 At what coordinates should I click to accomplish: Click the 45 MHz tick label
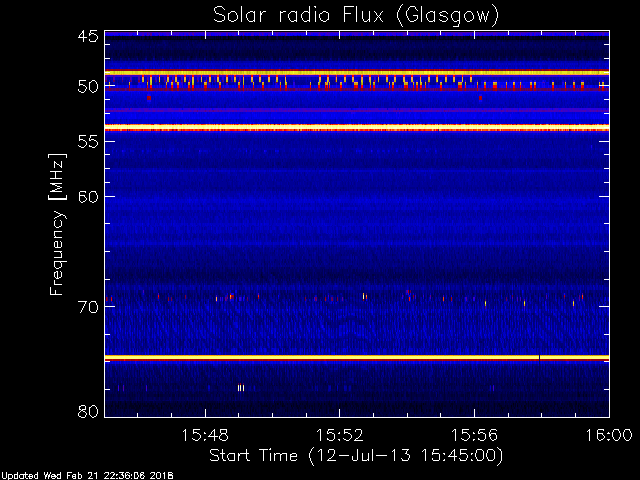pyautogui.click(x=88, y=36)
